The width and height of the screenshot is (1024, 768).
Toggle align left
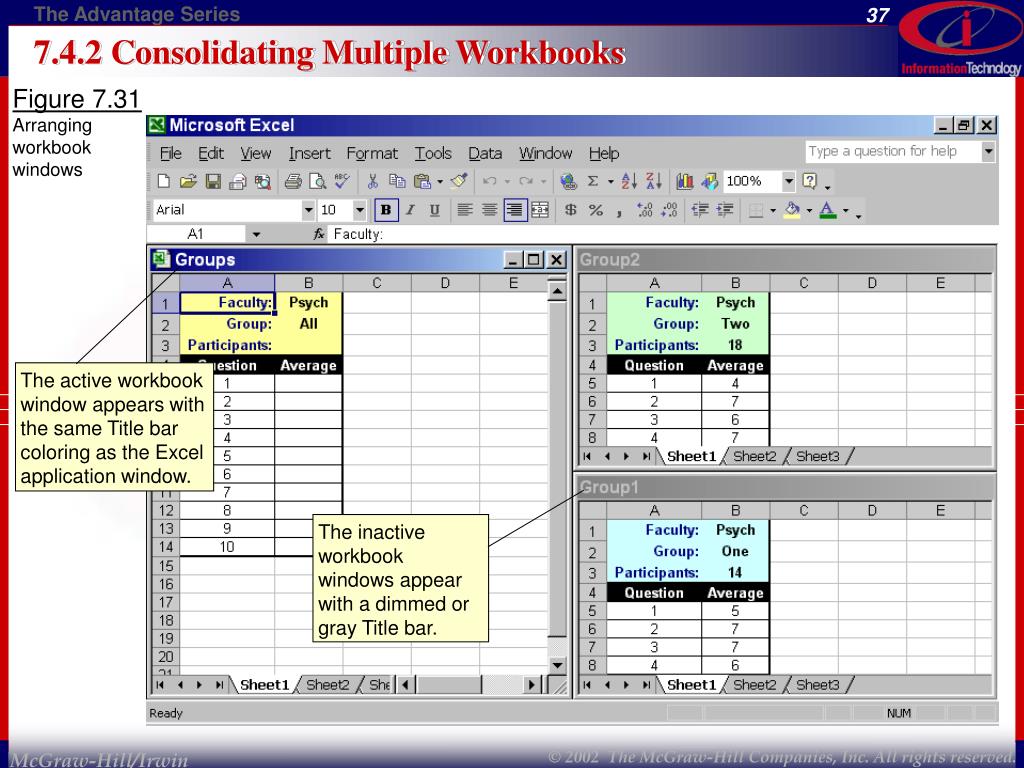[x=464, y=210]
